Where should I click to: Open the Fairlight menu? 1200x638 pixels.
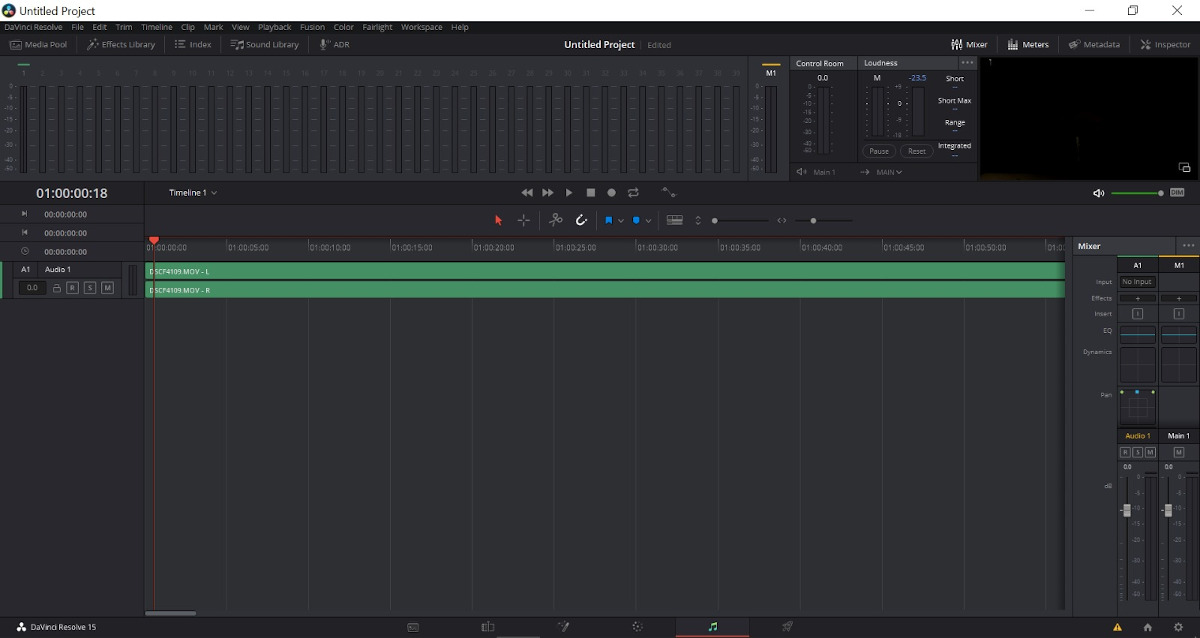click(x=377, y=27)
